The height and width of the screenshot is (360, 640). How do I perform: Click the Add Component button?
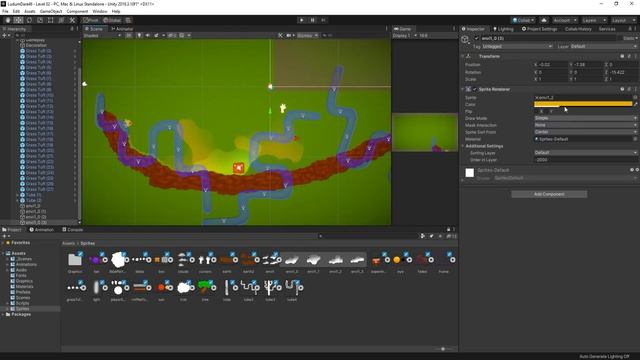coord(549,194)
